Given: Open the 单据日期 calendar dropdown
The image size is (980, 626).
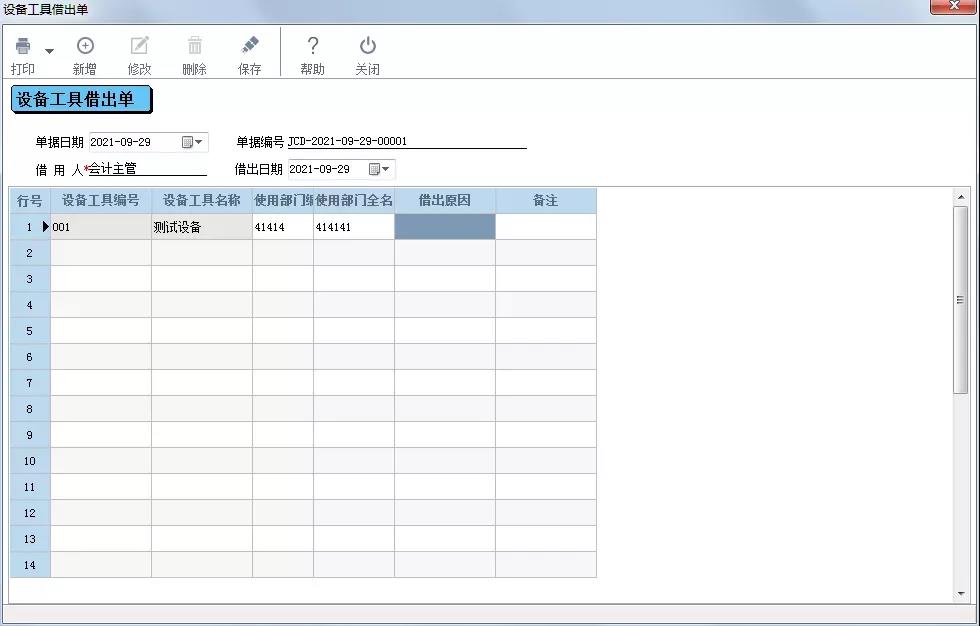Looking at the screenshot, I should click(192, 142).
